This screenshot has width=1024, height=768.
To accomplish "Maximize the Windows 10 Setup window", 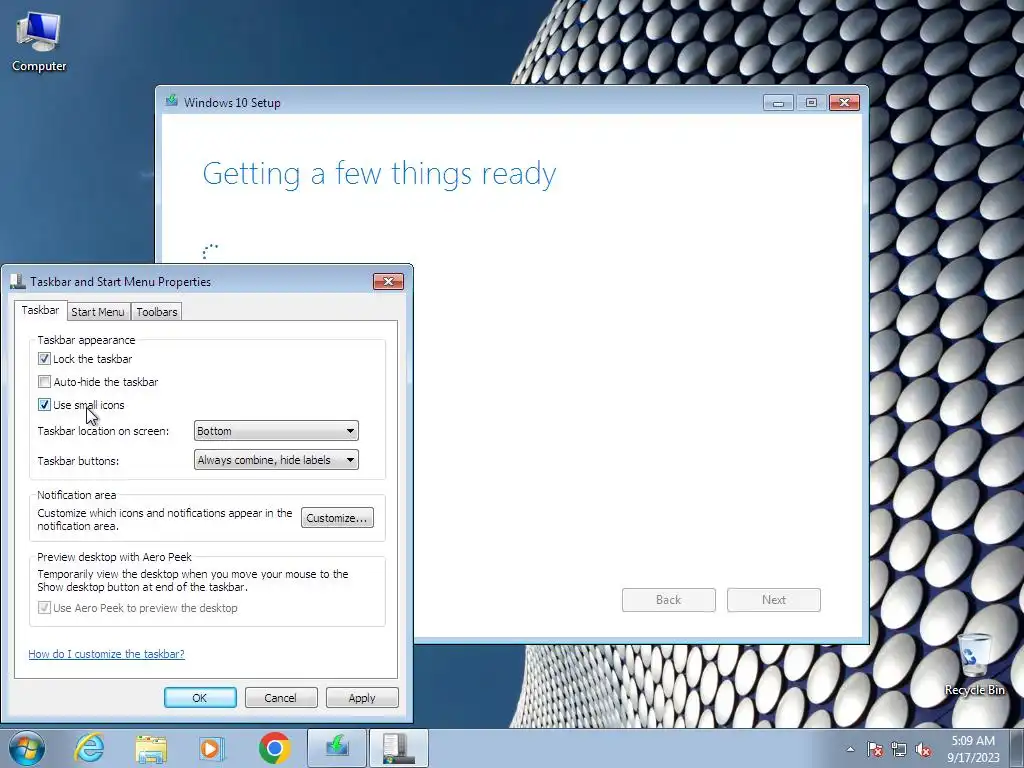I will pyautogui.click(x=811, y=103).
